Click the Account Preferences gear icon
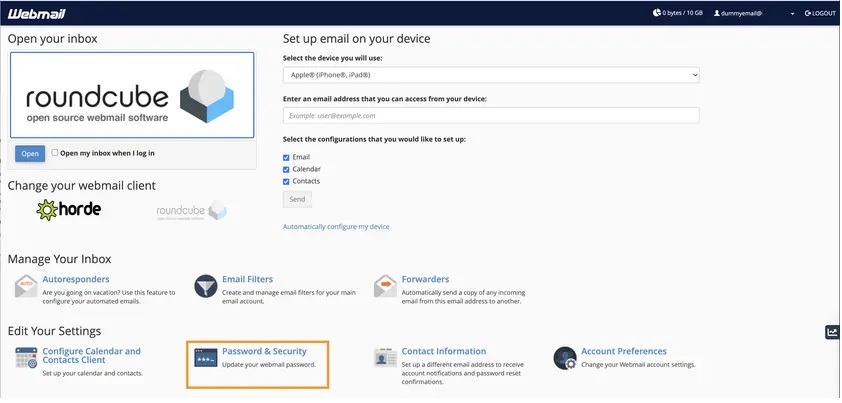 tap(564, 358)
